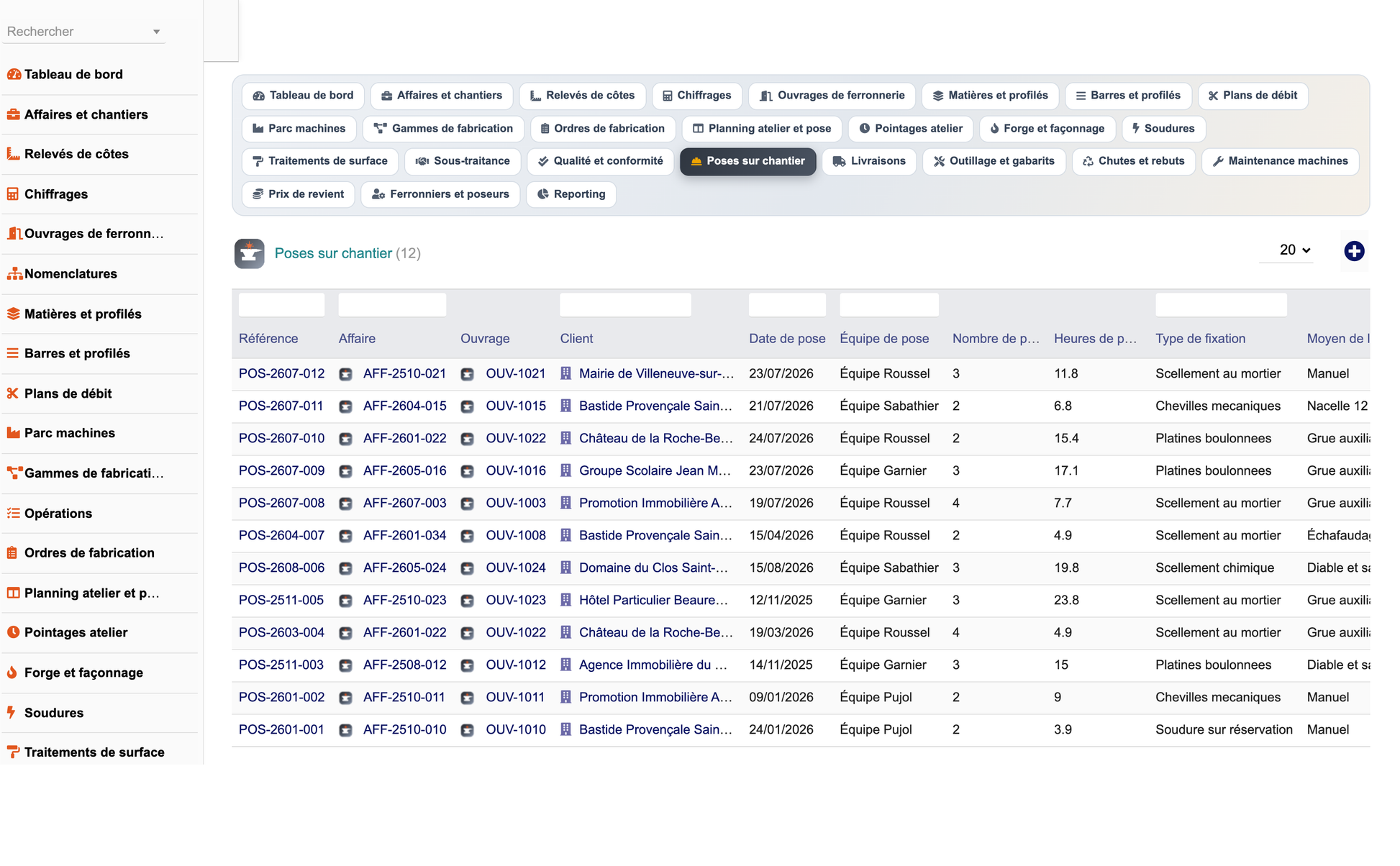This screenshot has height=866, width=1400.
Task: Open pose record POS-2601-001
Action: point(281,730)
